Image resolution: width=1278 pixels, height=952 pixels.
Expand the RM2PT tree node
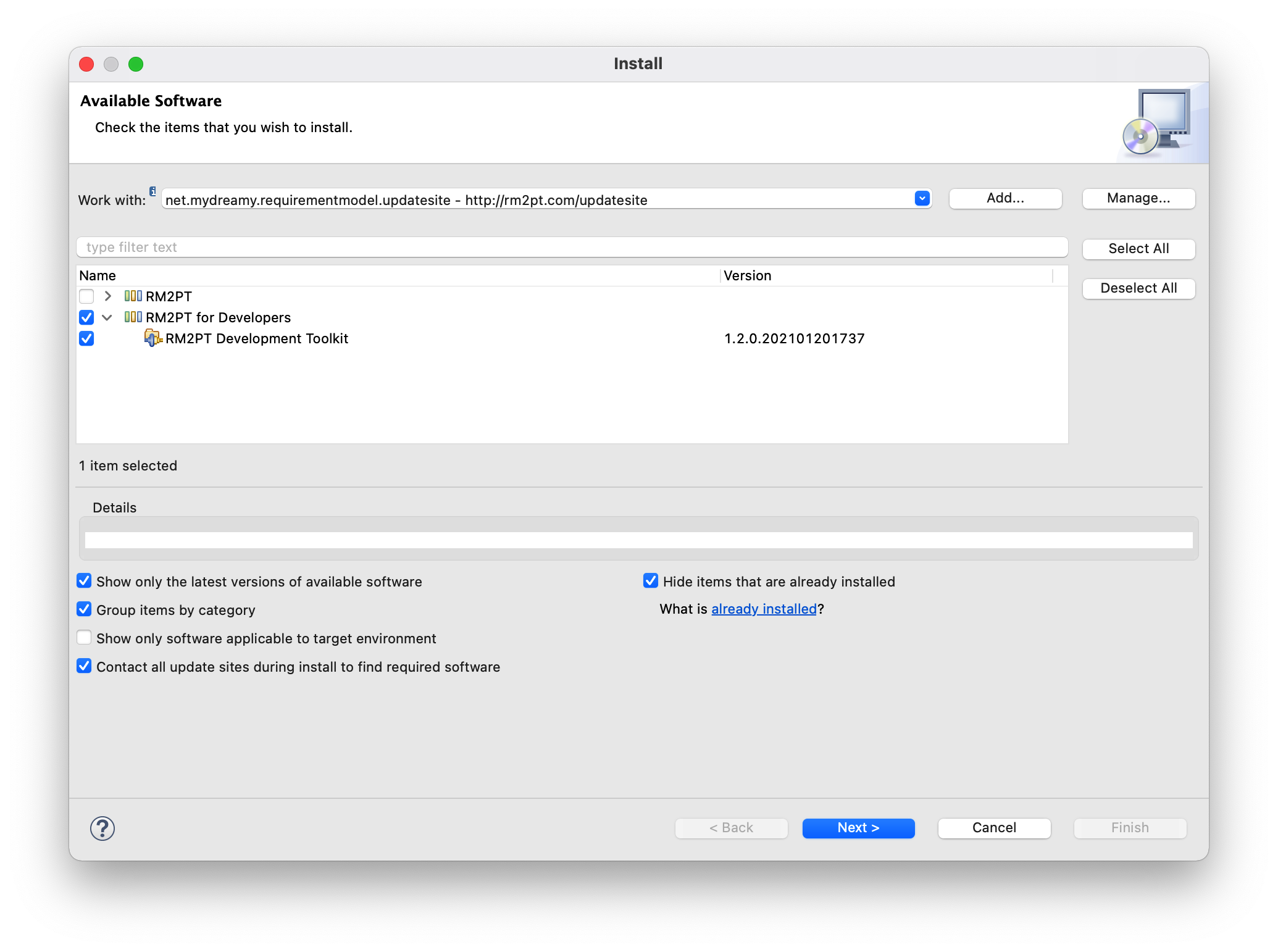108,296
